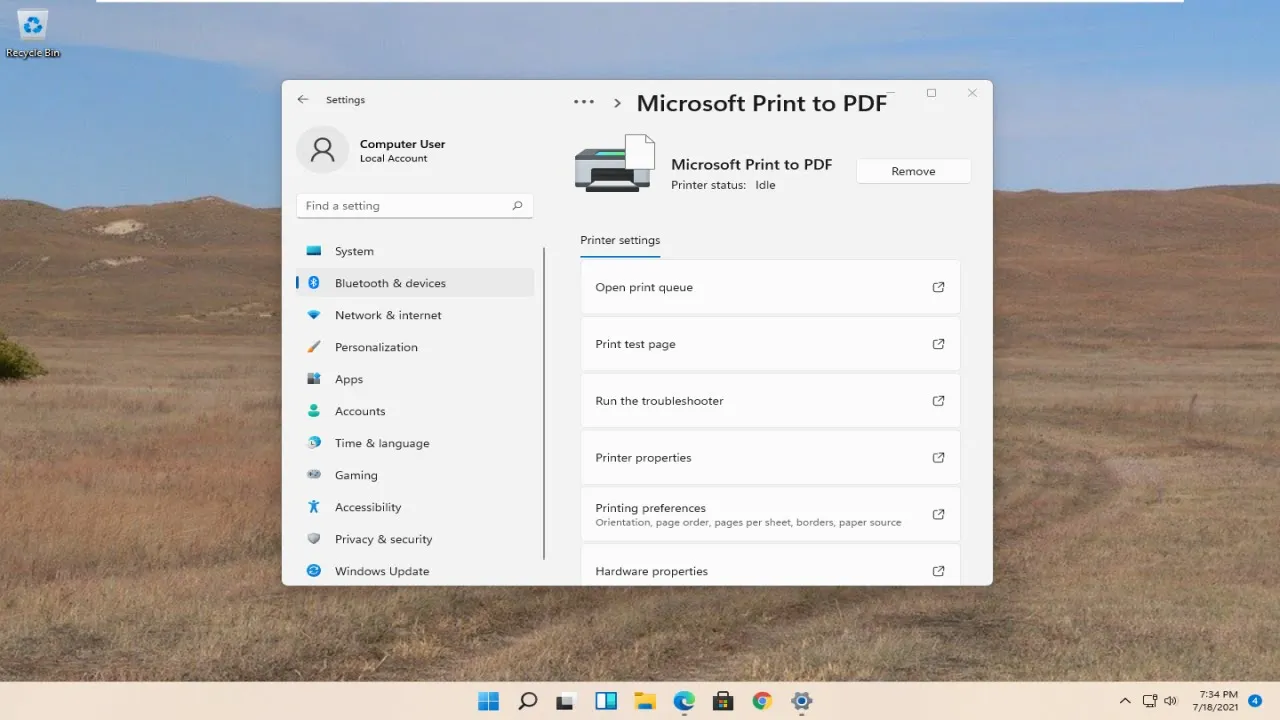Open the Accounts settings page
Screen dimensions: 1280x720
[415, 411]
